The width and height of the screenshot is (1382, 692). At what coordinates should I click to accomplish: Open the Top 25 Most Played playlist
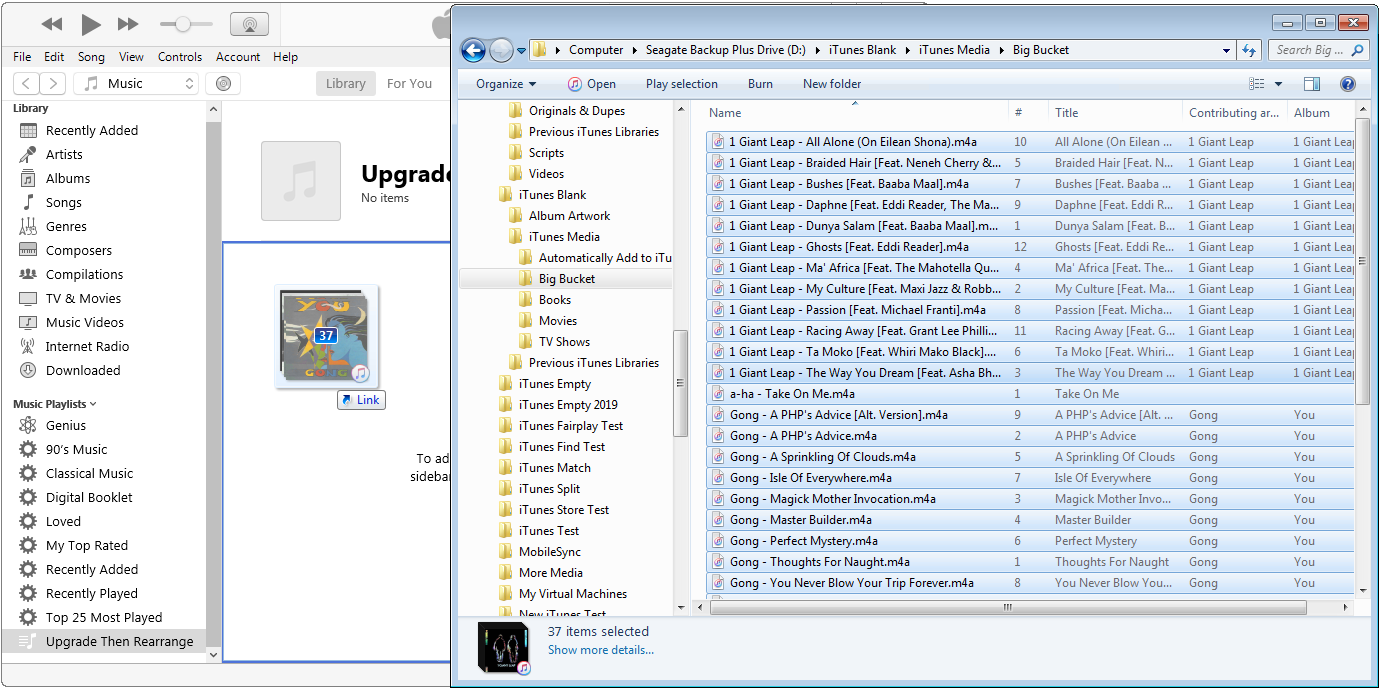coord(104,618)
